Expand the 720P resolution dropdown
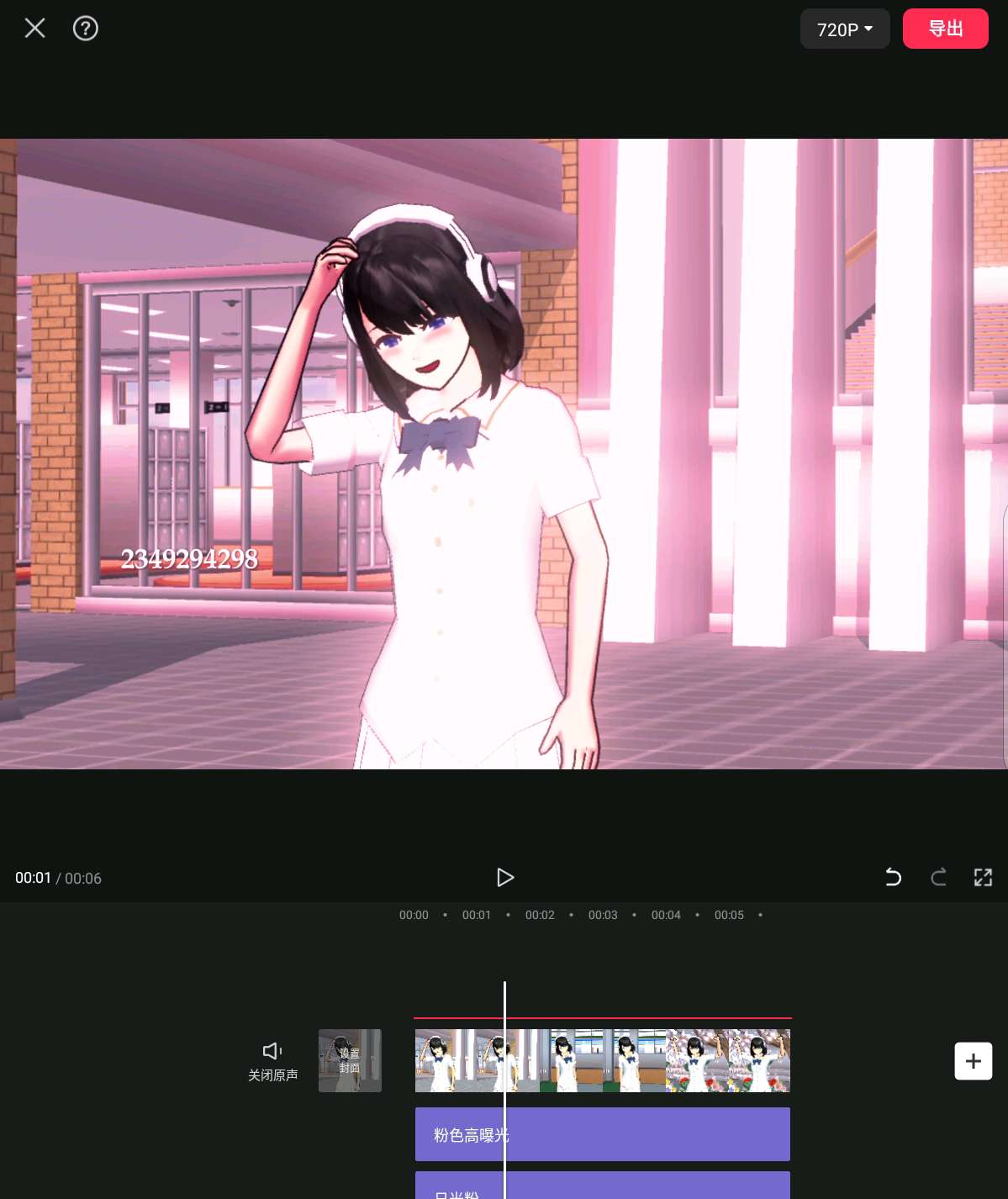The width and height of the screenshot is (1008, 1199). pos(844,29)
